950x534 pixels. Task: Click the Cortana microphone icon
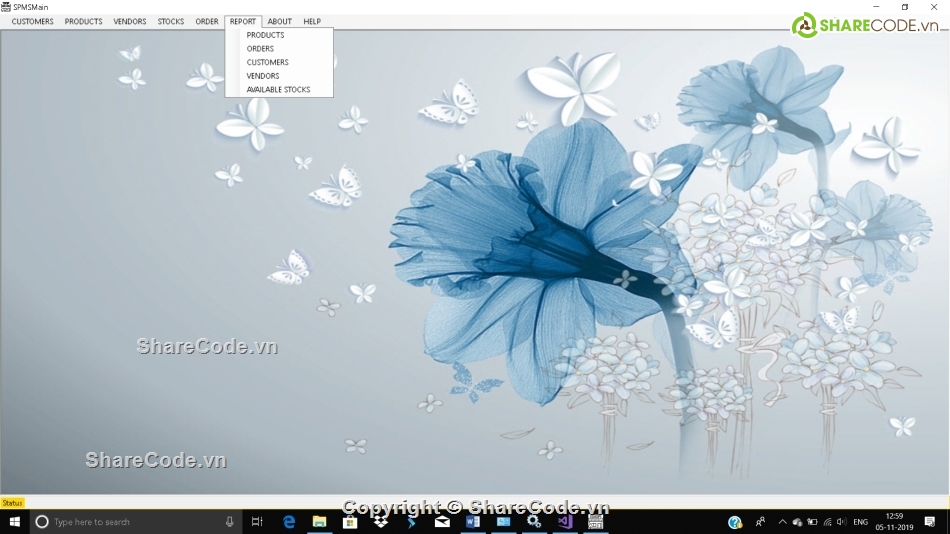point(230,522)
